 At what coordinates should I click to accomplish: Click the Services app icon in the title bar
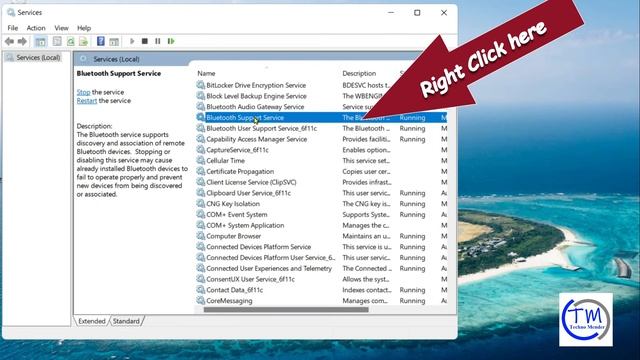pyautogui.click(x=11, y=13)
